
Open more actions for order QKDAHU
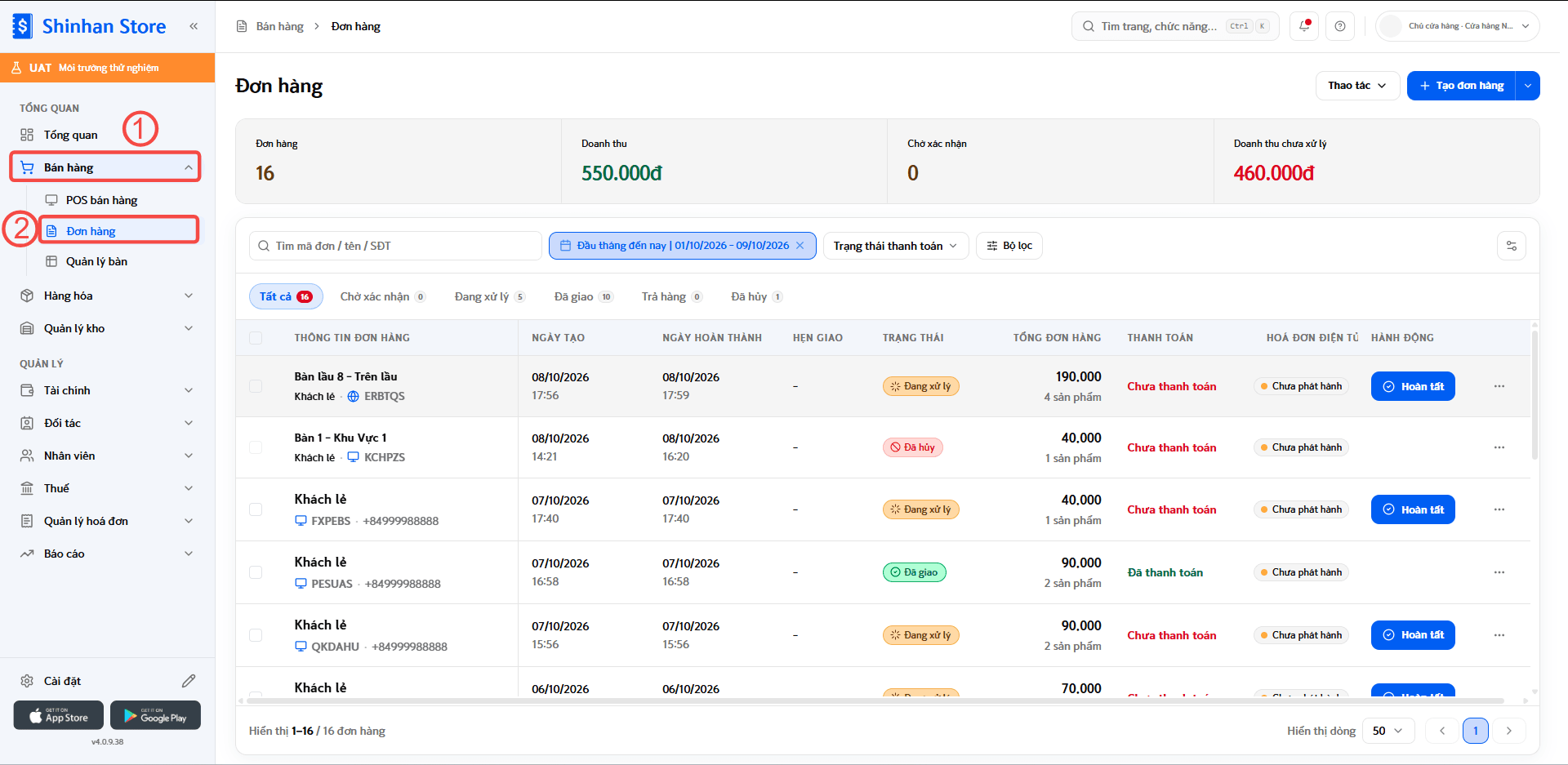point(1499,635)
